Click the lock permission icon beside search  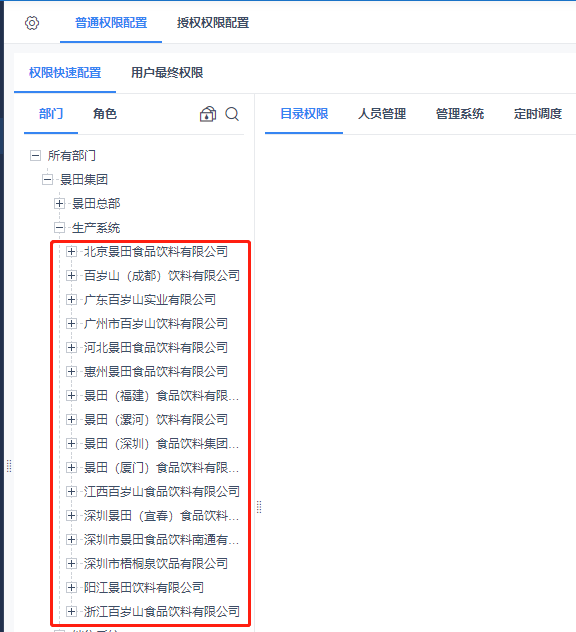pyautogui.click(x=208, y=114)
